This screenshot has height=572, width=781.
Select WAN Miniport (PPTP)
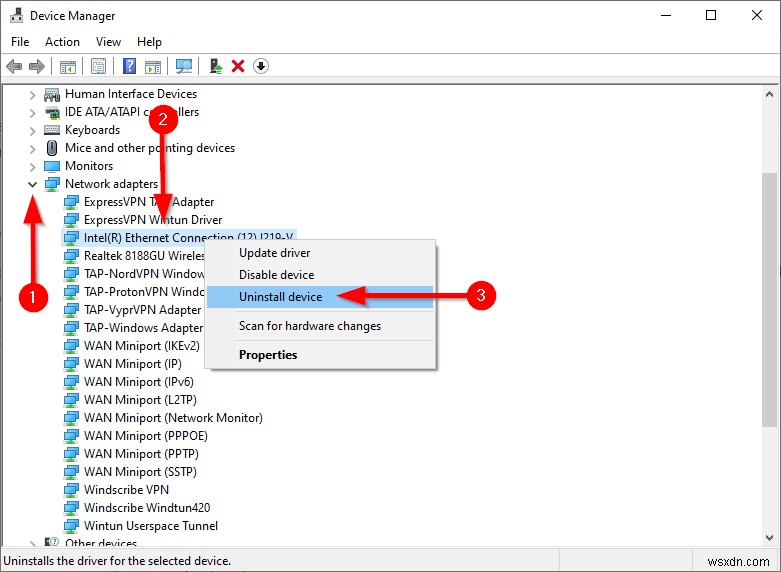(141, 454)
